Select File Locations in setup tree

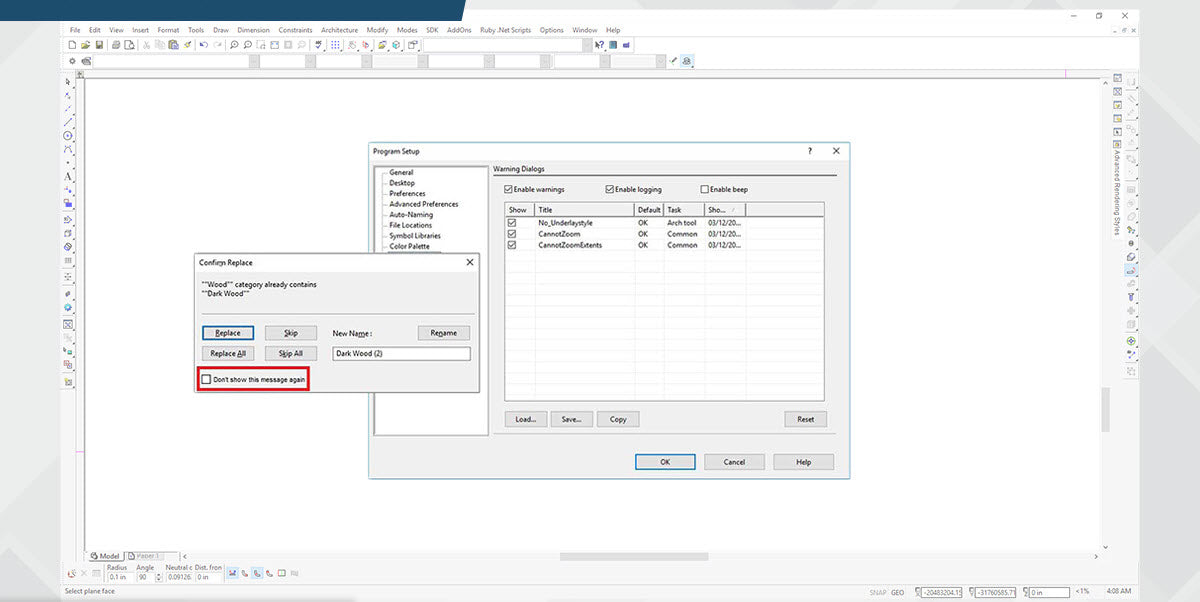coord(411,225)
